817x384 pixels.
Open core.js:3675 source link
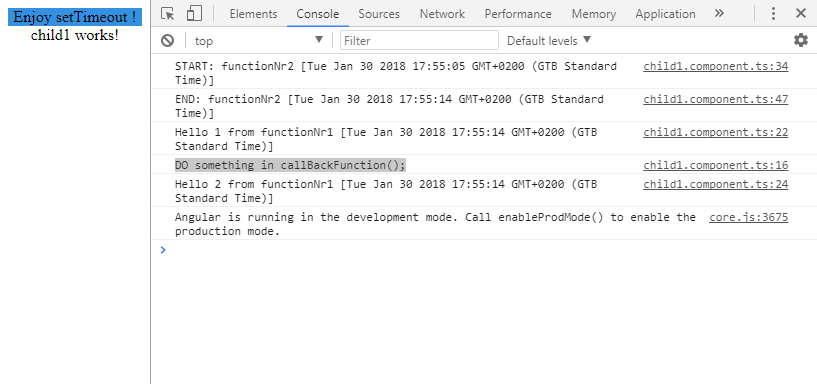(x=748, y=217)
